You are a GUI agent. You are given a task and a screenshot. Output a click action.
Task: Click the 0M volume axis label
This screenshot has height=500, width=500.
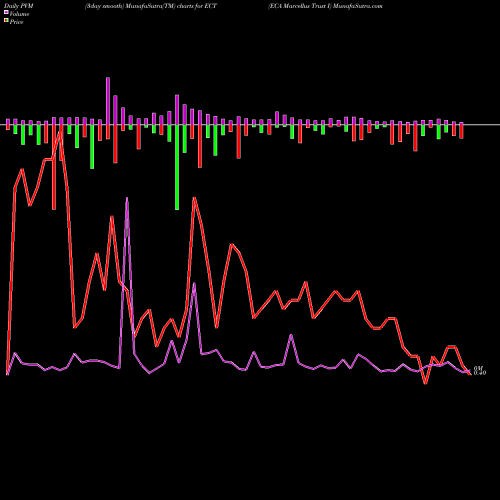pyautogui.click(x=478, y=368)
